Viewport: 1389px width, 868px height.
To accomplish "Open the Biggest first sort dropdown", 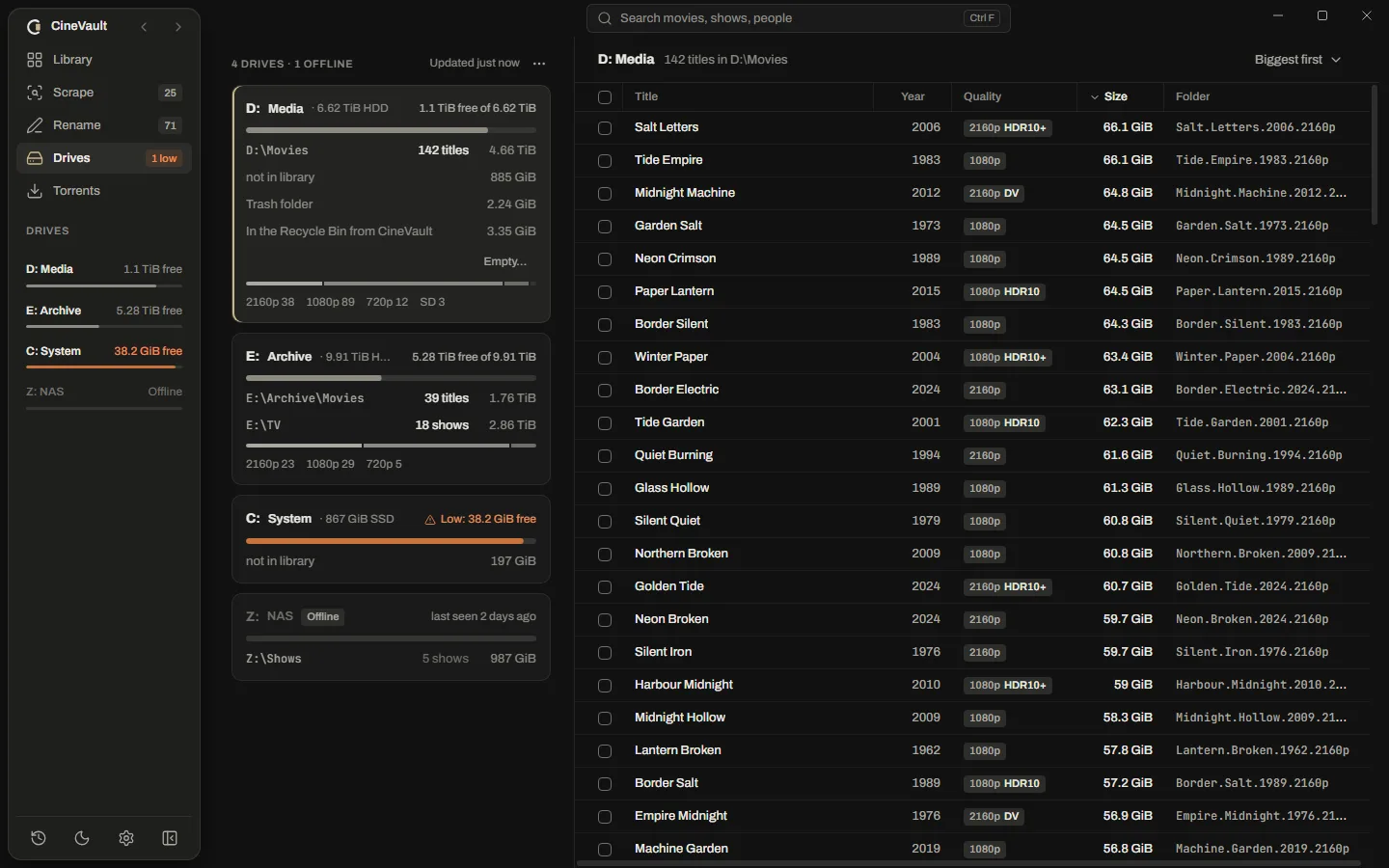I will 1297,60.
